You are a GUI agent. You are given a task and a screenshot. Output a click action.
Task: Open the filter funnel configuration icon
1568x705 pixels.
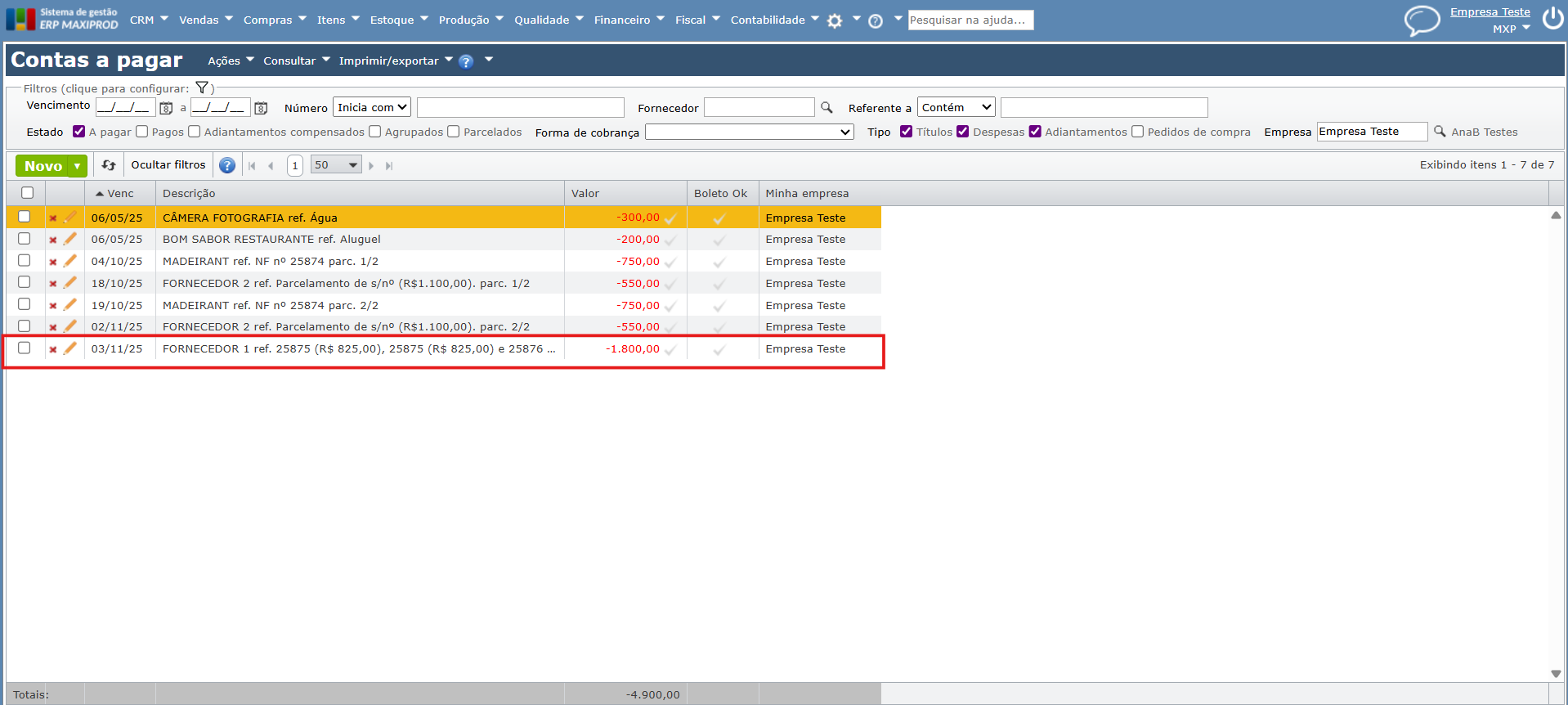pyautogui.click(x=202, y=88)
